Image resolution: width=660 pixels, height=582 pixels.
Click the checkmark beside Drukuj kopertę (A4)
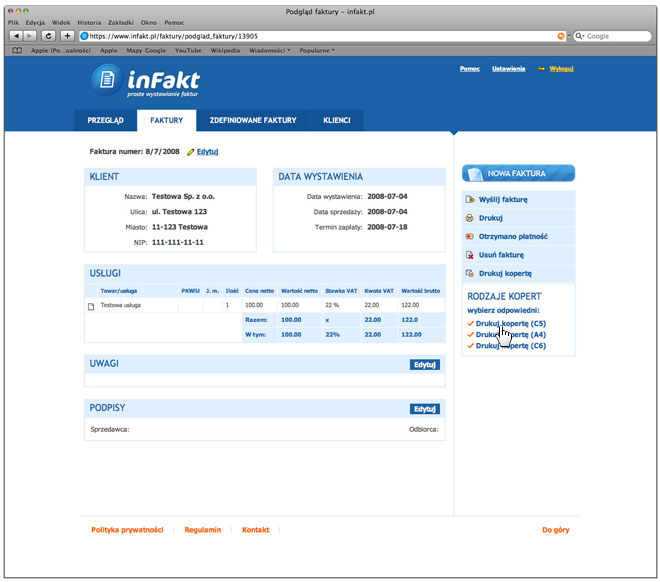coord(471,335)
